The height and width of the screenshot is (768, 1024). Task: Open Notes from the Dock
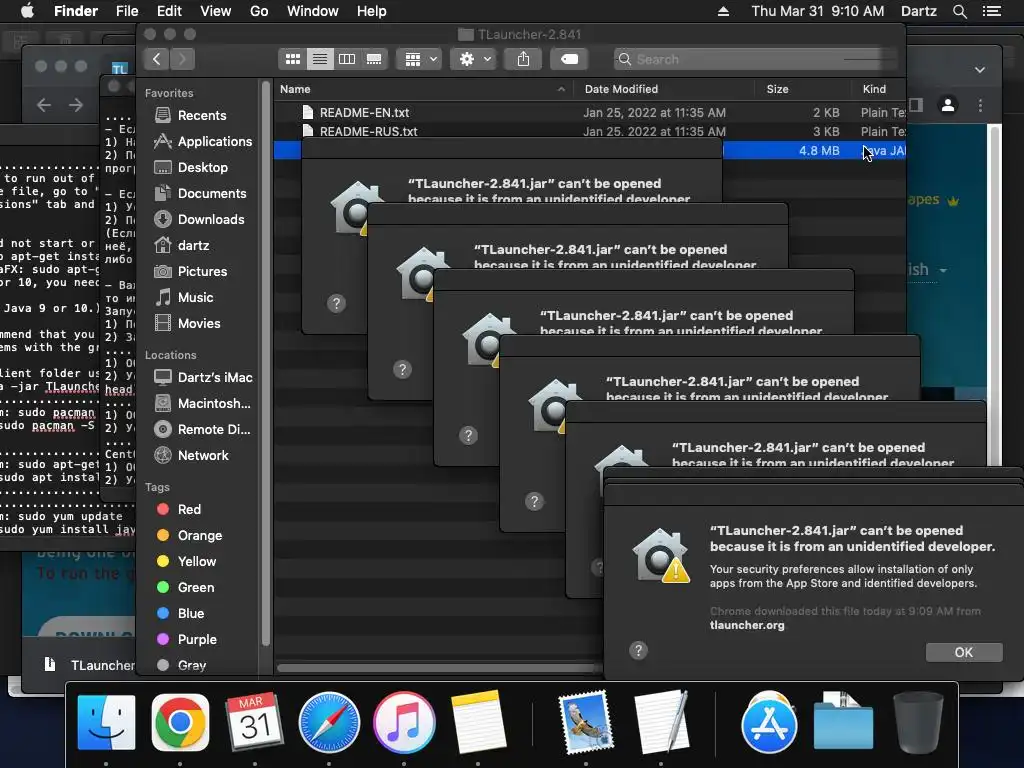pyautogui.click(x=479, y=722)
